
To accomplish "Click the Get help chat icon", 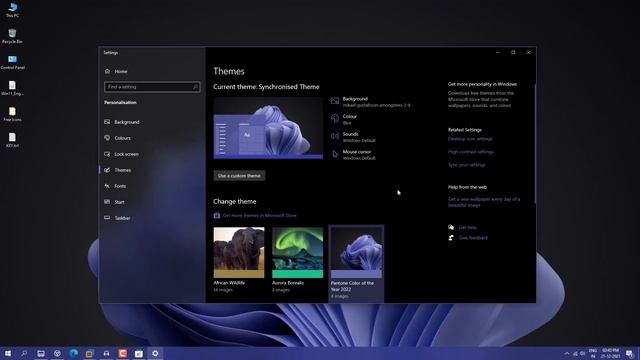I will [x=451, y=227].
